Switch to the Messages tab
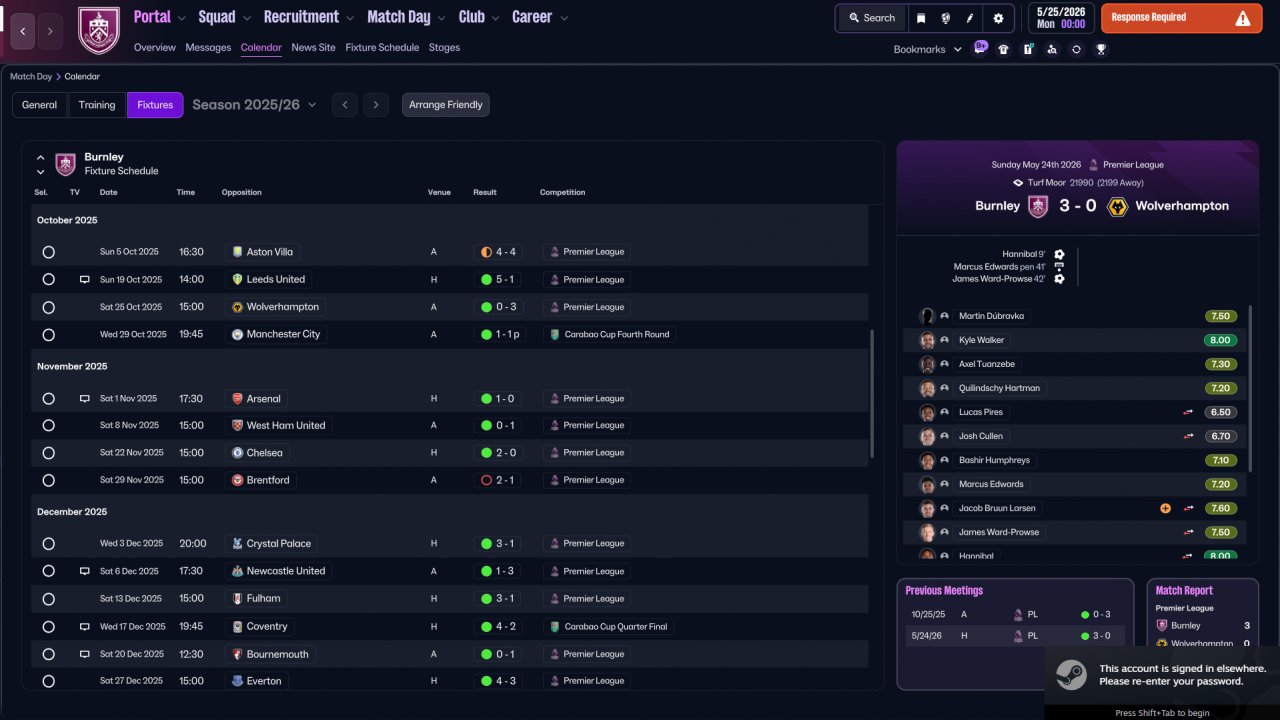 point(208,47)
